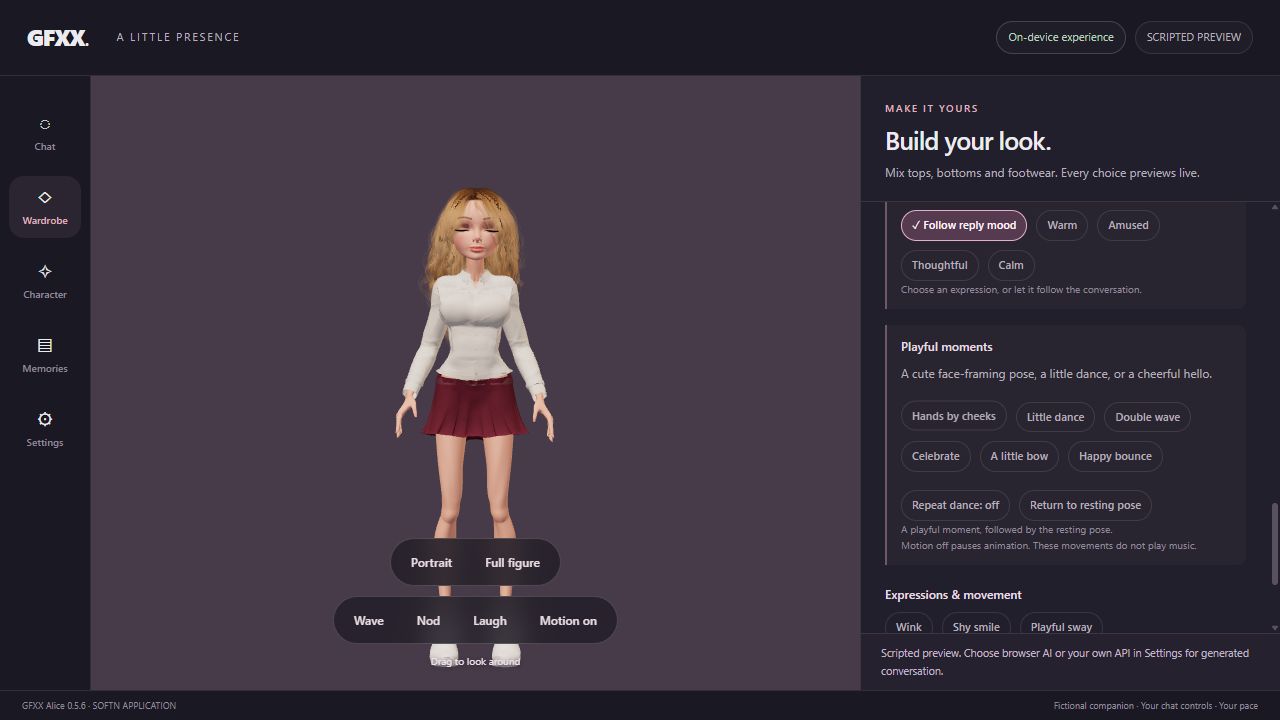The height and width of the screenshot is (720, 1280).
Task: Switch to Full figure view
Action: (512, 563)
